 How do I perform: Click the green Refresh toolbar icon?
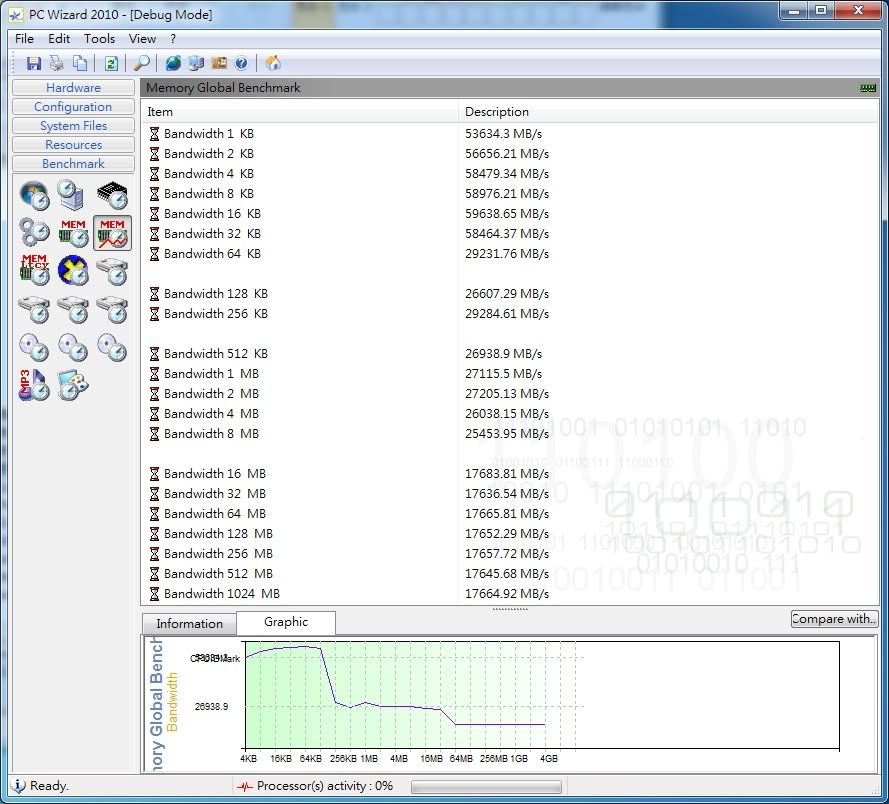[x=111, y=63]
